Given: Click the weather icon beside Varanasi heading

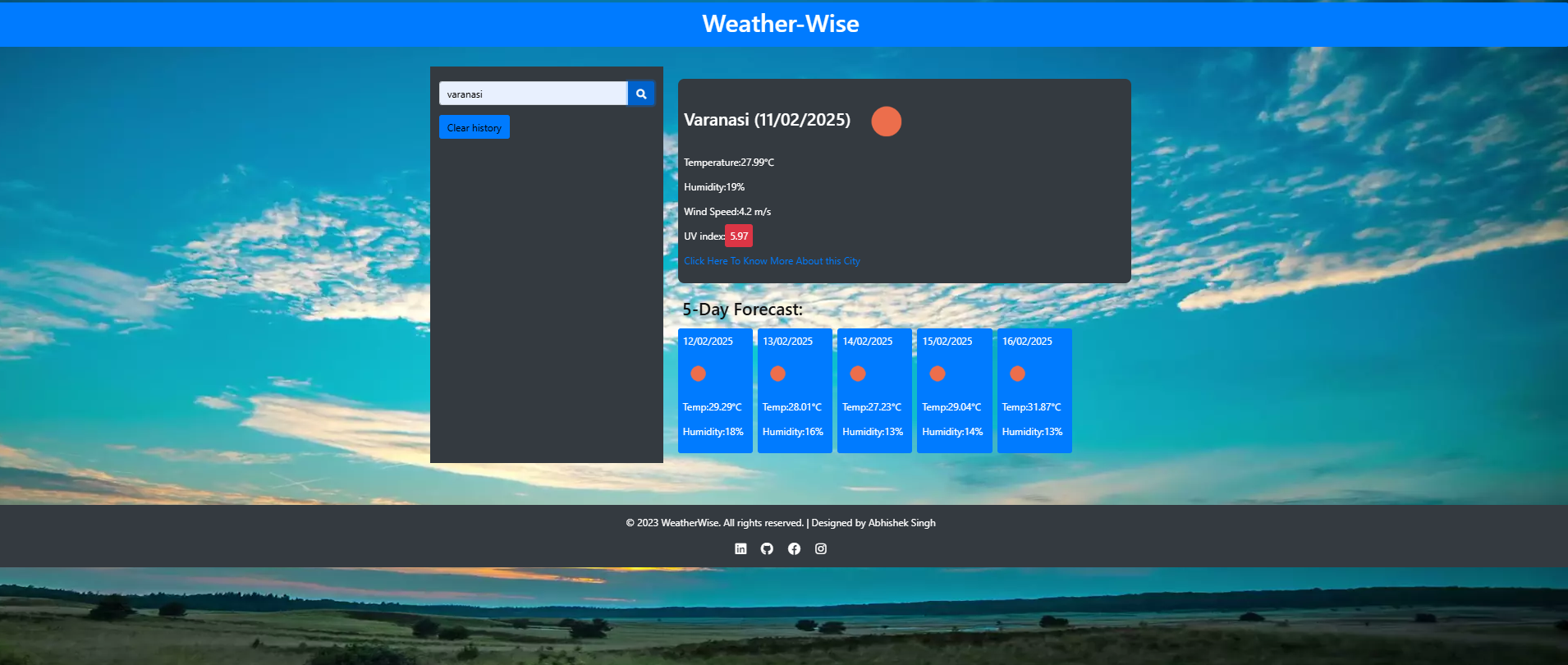Looking at the screenshot, I should [x=886, y=121].
